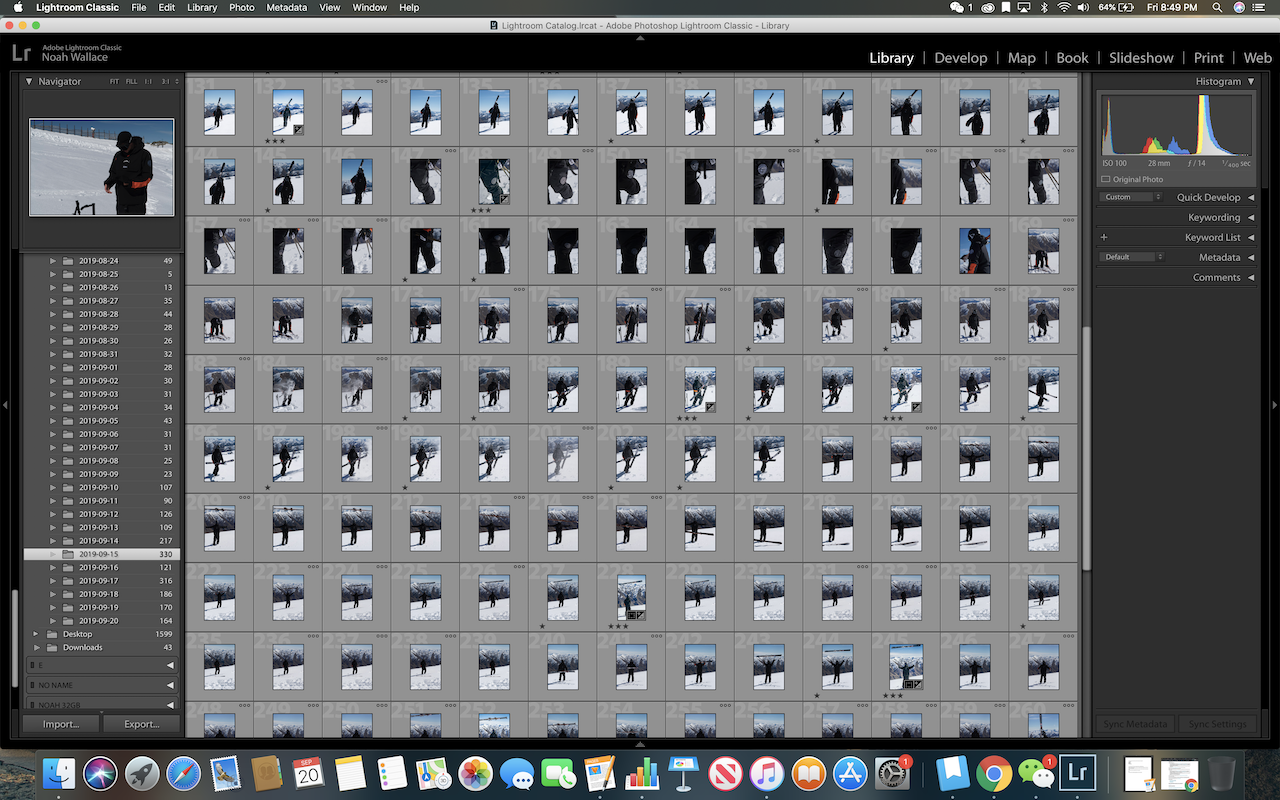Open Photos app from the Dock
This screenshot has height=800, width=1280.
[475, 773]
